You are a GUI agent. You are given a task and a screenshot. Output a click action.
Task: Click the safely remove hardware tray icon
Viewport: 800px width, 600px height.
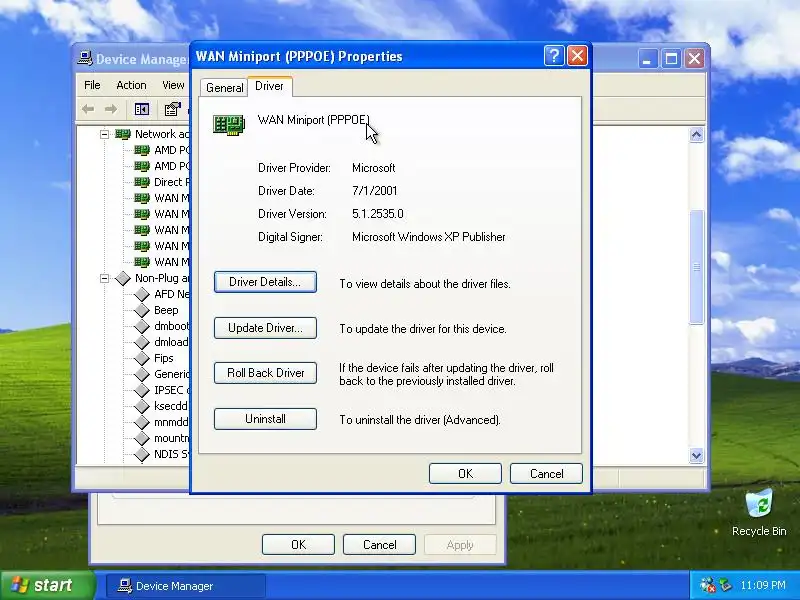(x=725, y=585)
